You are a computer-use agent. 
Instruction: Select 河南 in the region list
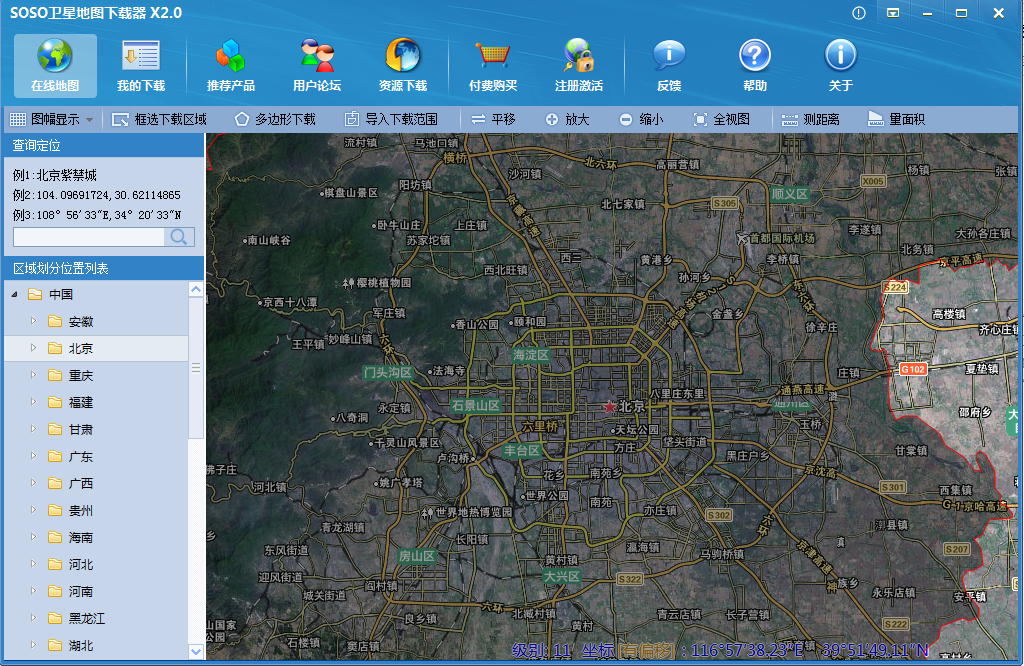81,592
